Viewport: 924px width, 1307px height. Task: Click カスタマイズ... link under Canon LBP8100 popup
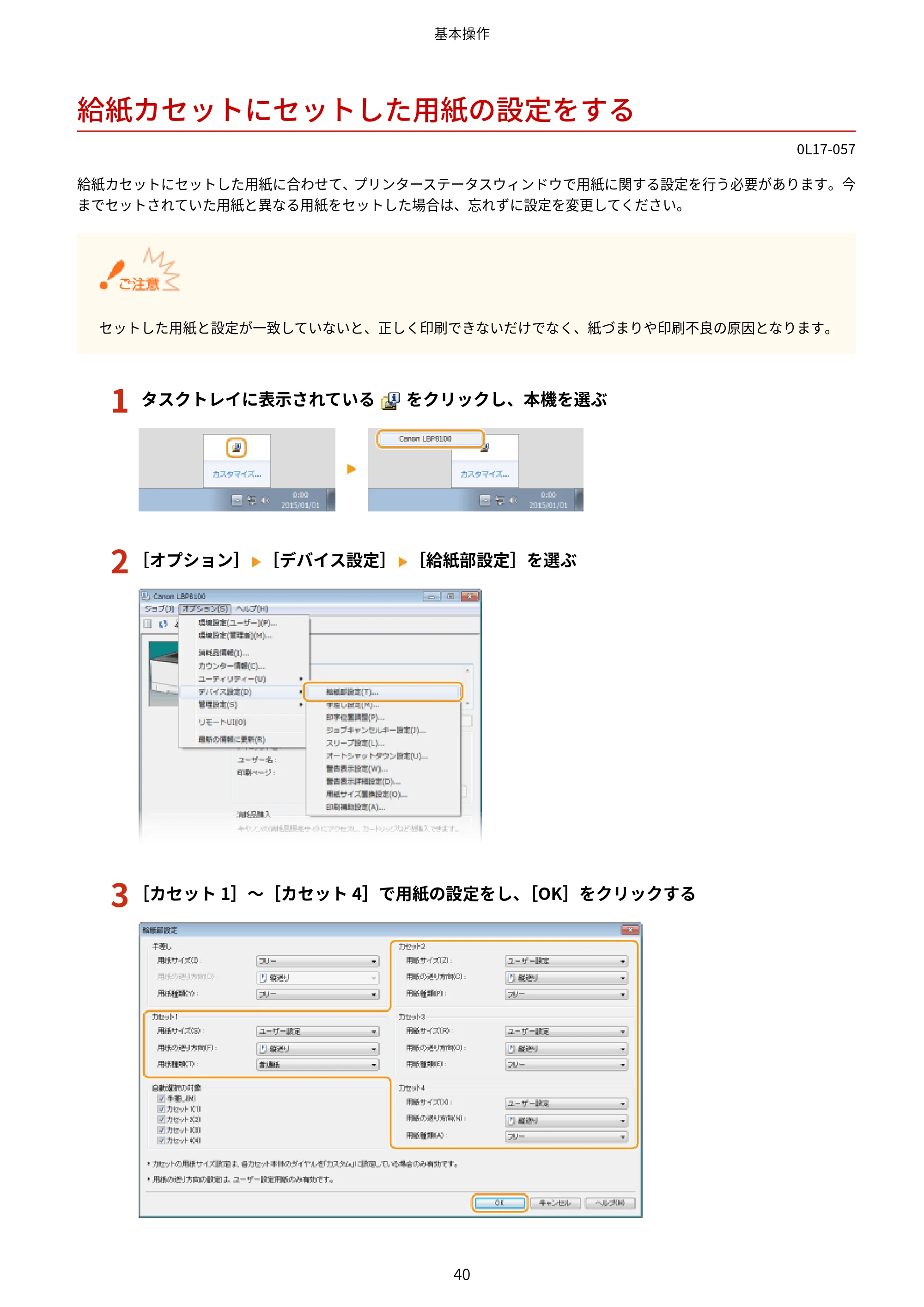point(485,474)
